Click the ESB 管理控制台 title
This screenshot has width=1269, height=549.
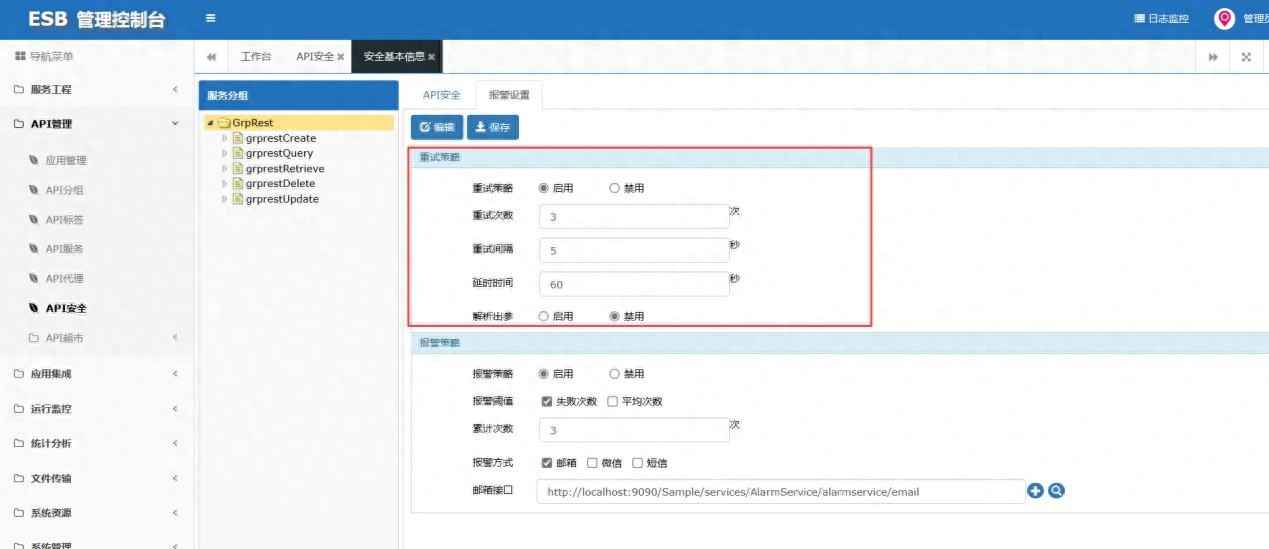[x=96, y=19]
